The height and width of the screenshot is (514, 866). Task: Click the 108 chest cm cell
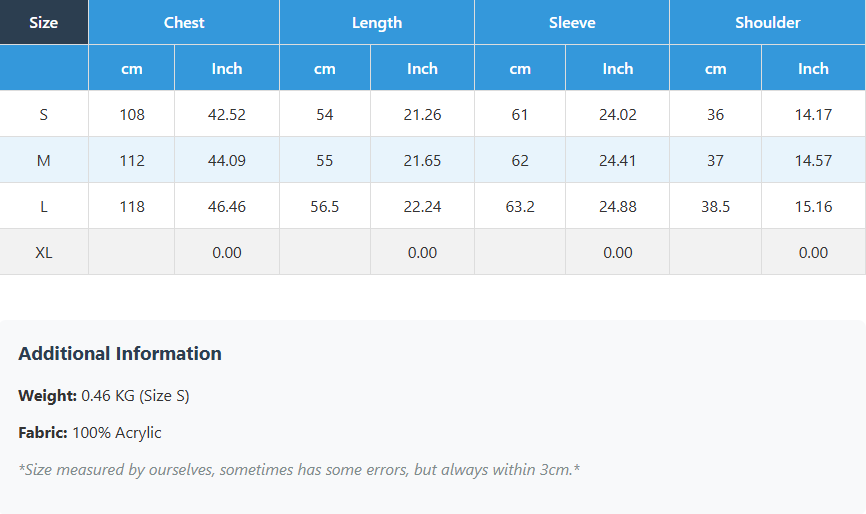coord(132,114)
